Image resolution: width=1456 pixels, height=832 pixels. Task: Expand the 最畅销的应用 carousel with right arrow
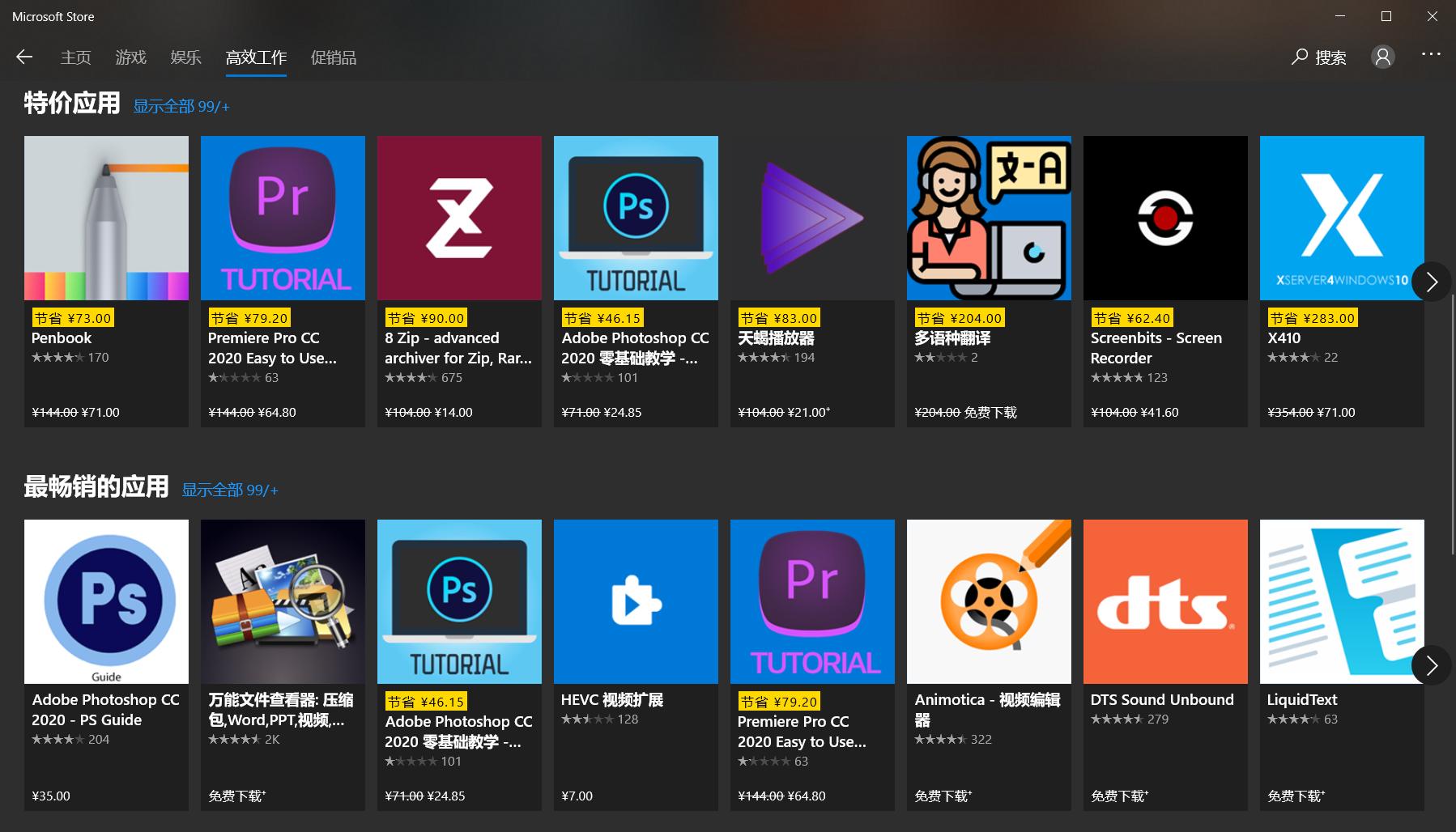[1431, 665]
